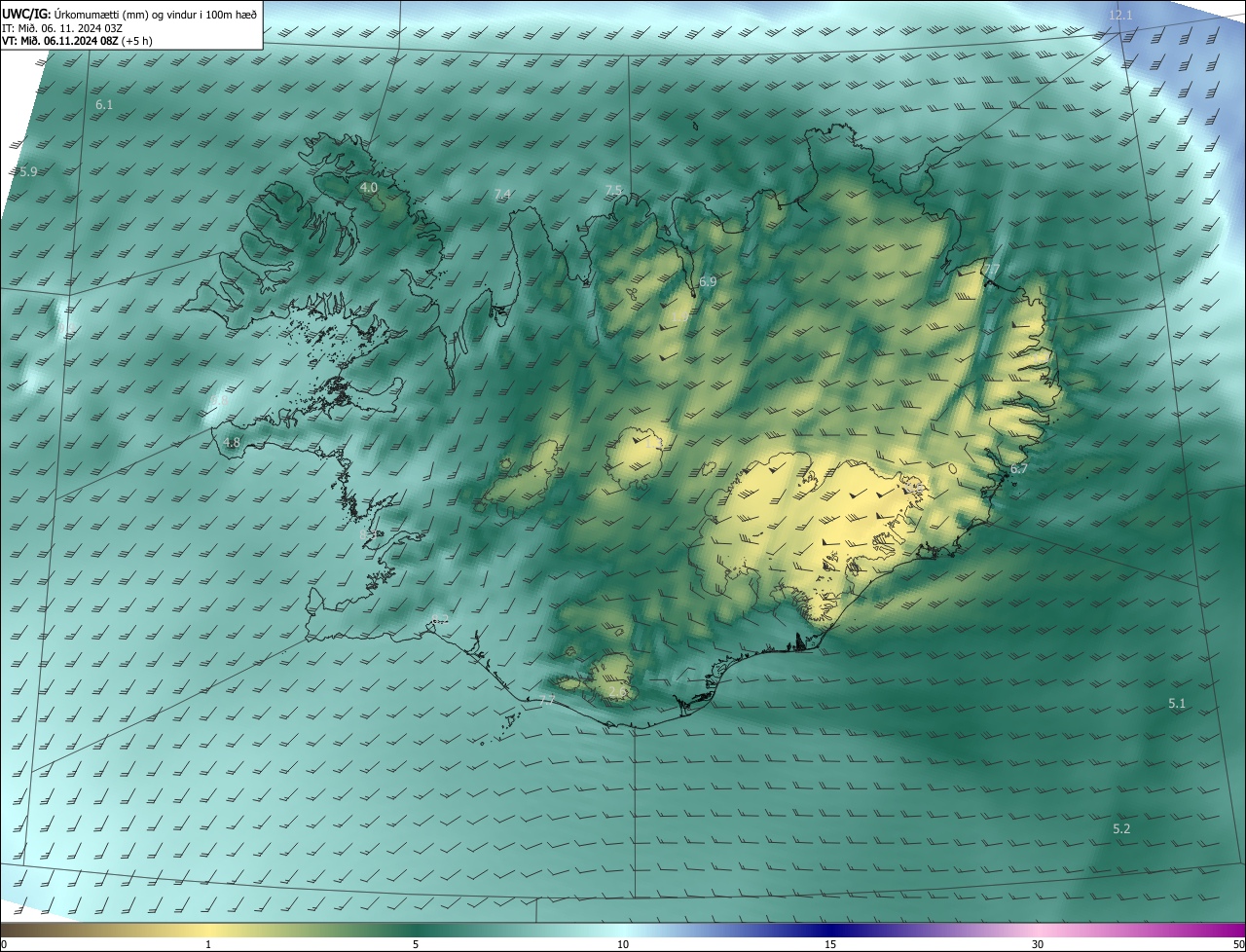Image resolution: width=1246 pixels, height=952 pixels.
Task: Click the value 6.1 on the map
Action: [x=104, y=103]
